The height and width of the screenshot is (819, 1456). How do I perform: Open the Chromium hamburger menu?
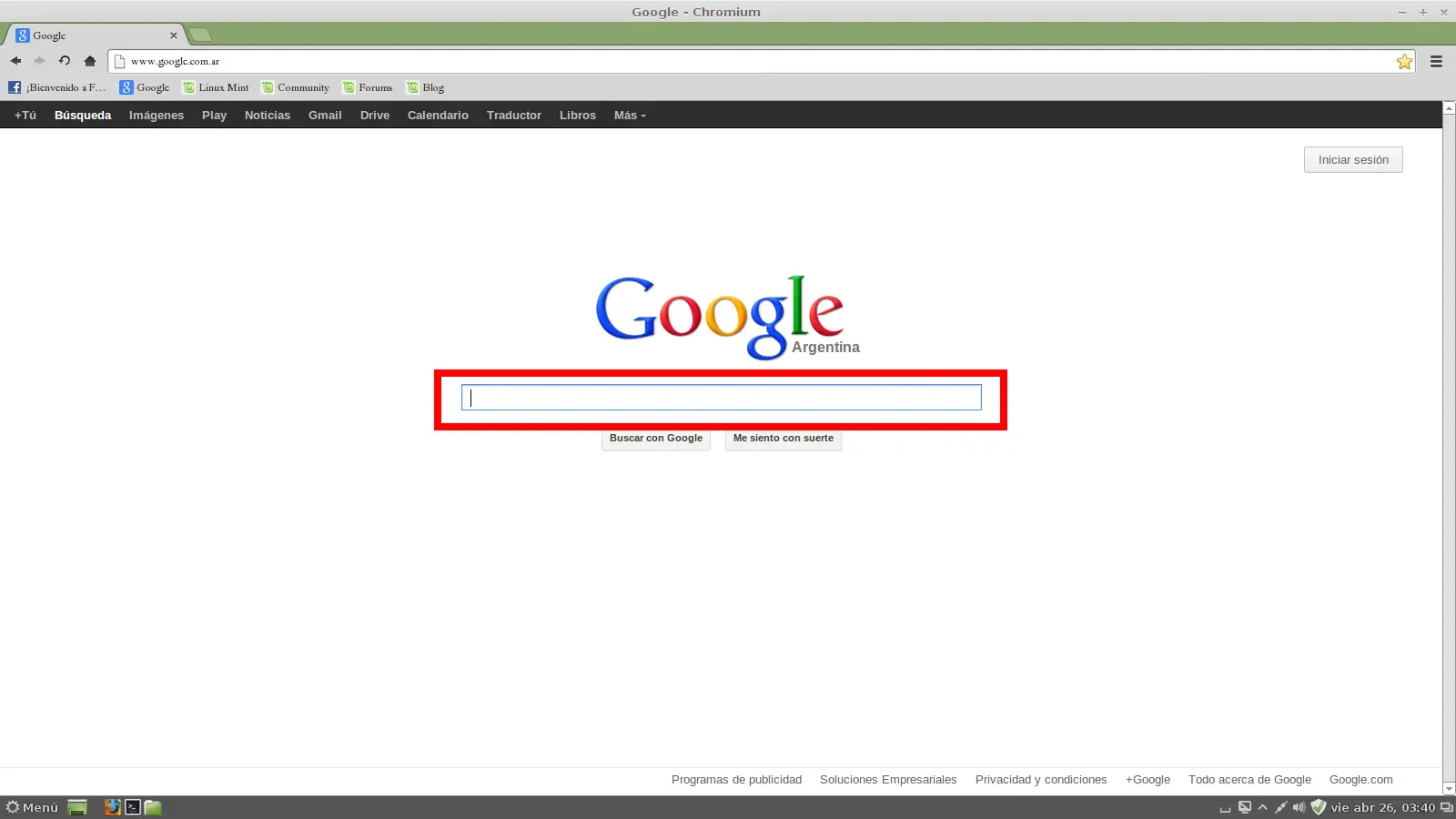[x=1436, y=61]
